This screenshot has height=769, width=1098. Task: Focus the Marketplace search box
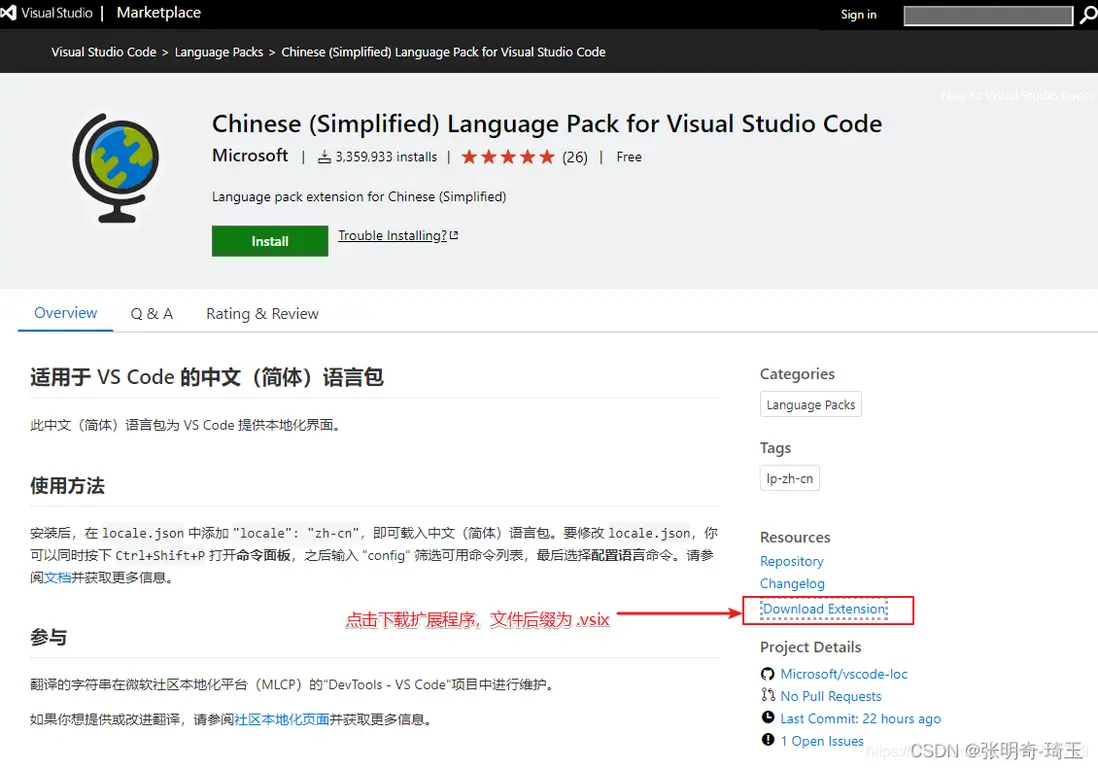tap(988, 15)
